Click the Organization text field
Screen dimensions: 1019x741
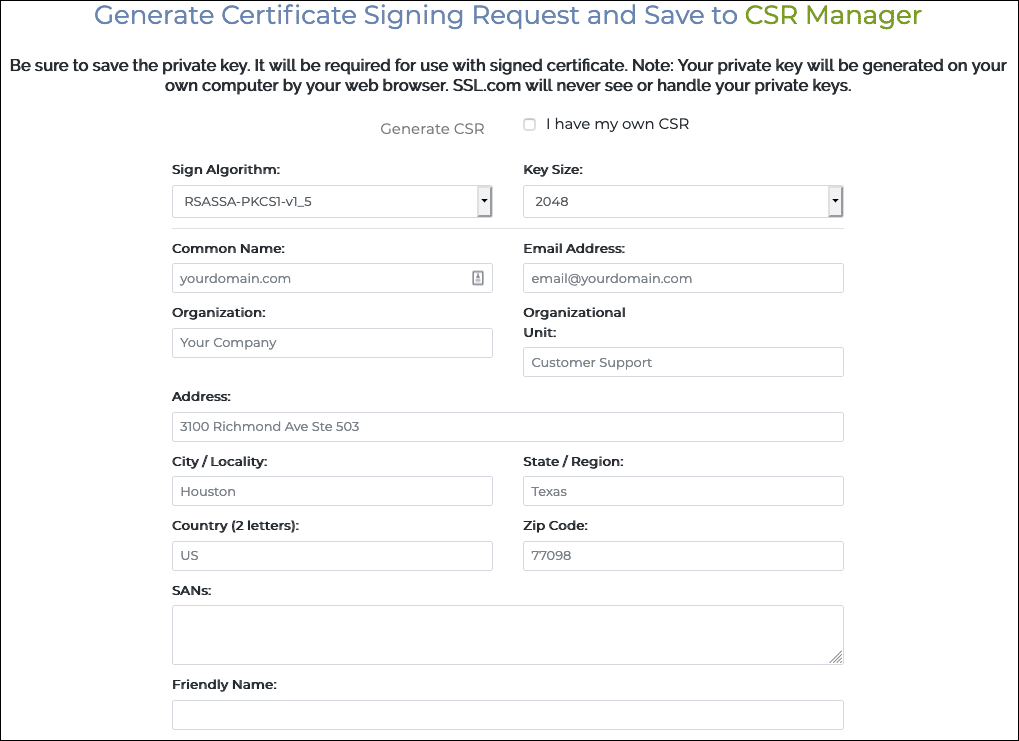point(332,343)
